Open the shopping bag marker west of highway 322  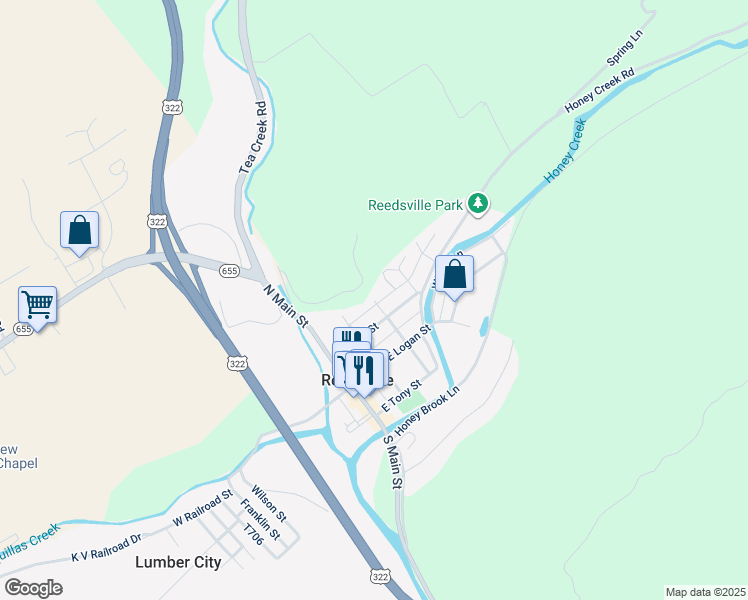[x=79, y=233]
